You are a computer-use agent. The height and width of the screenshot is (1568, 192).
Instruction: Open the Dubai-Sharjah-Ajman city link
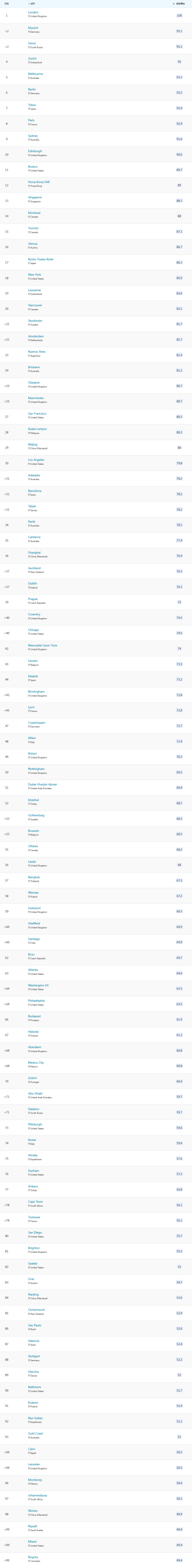coord(43,784)
